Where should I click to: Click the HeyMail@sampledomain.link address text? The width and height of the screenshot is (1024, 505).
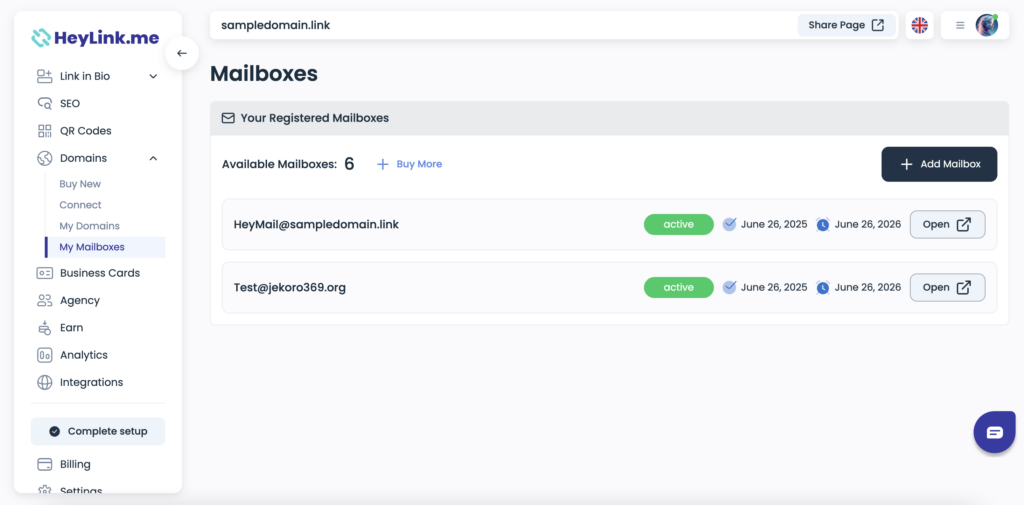(x=316, y=224)
